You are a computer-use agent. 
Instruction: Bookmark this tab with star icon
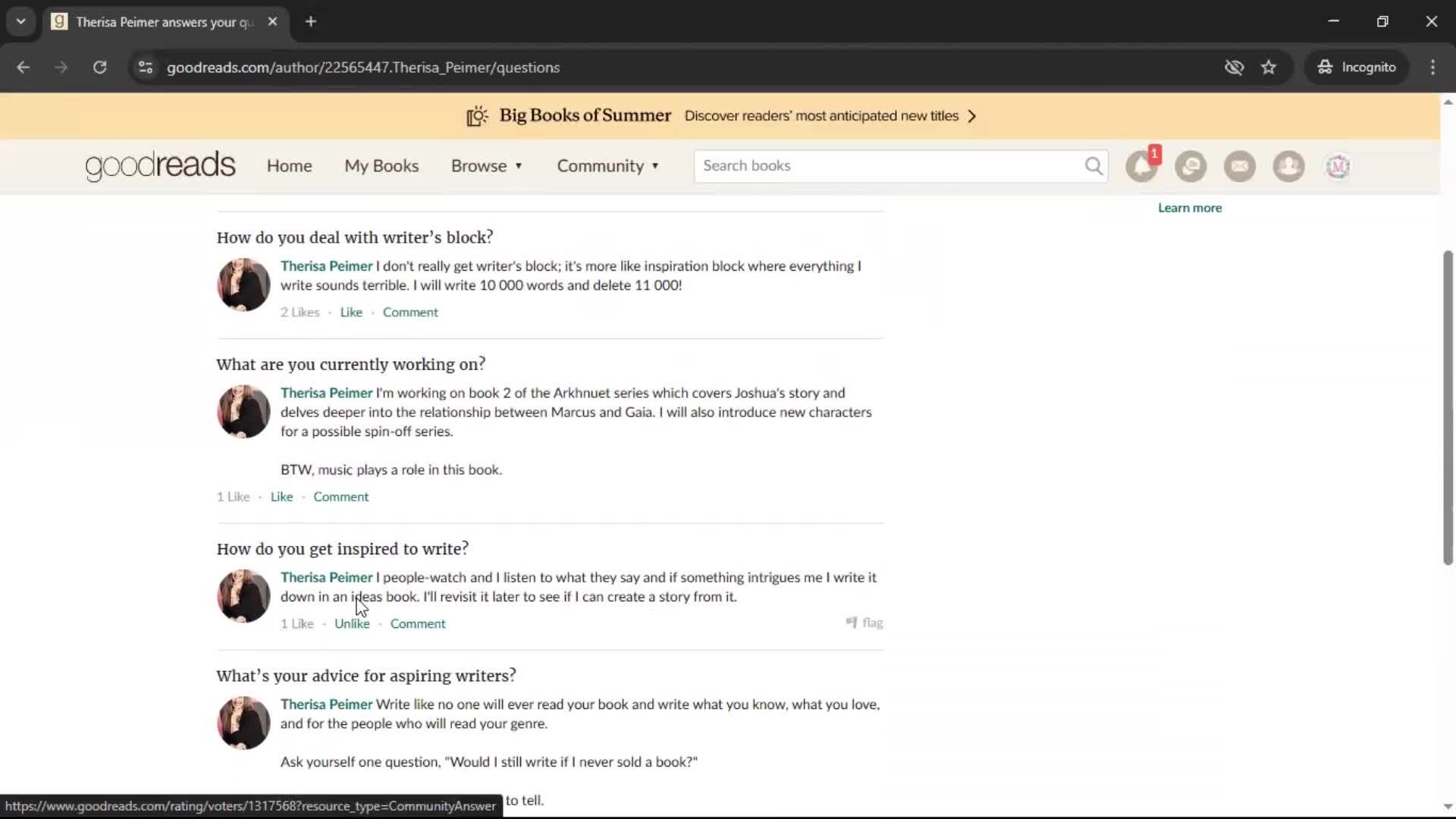pos(1269,67)
